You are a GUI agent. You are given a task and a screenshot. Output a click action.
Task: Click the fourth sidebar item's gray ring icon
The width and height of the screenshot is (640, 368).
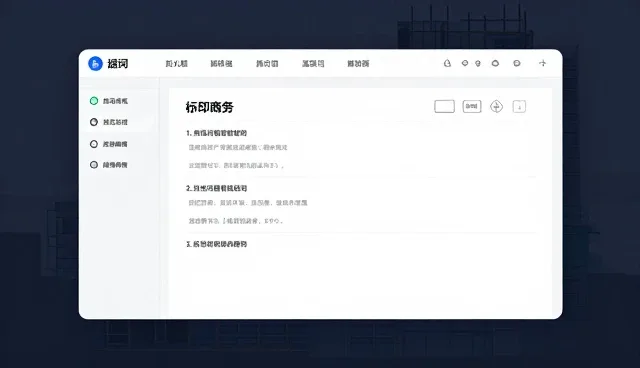[94, 165]
